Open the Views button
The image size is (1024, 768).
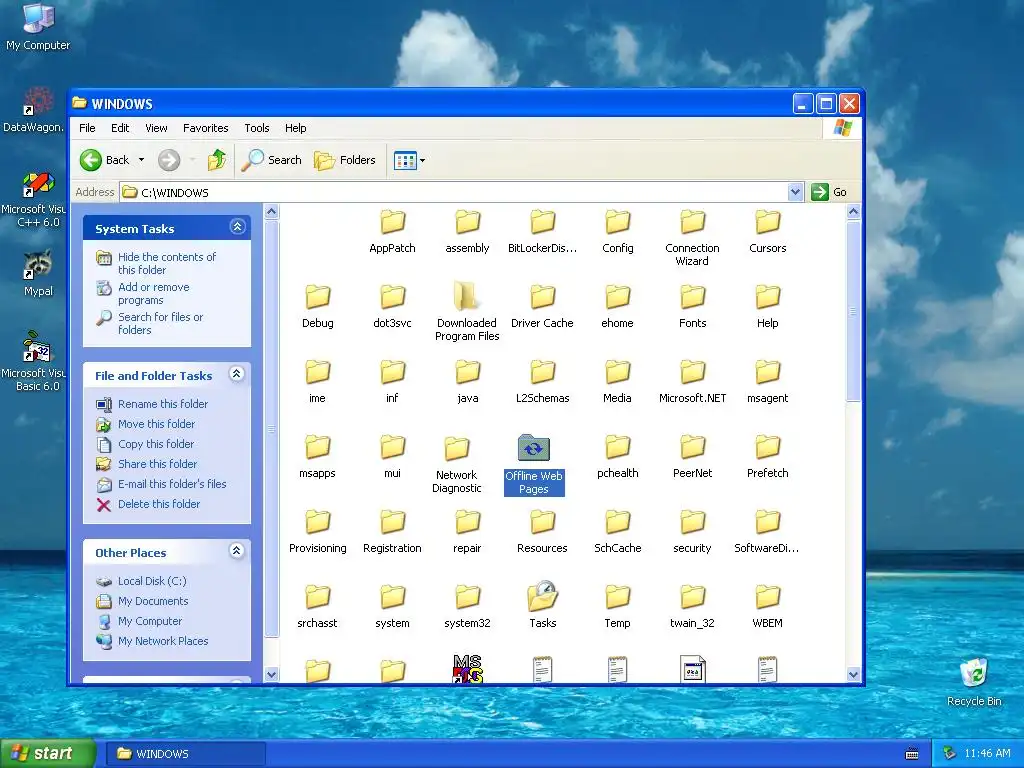point(405,160)
